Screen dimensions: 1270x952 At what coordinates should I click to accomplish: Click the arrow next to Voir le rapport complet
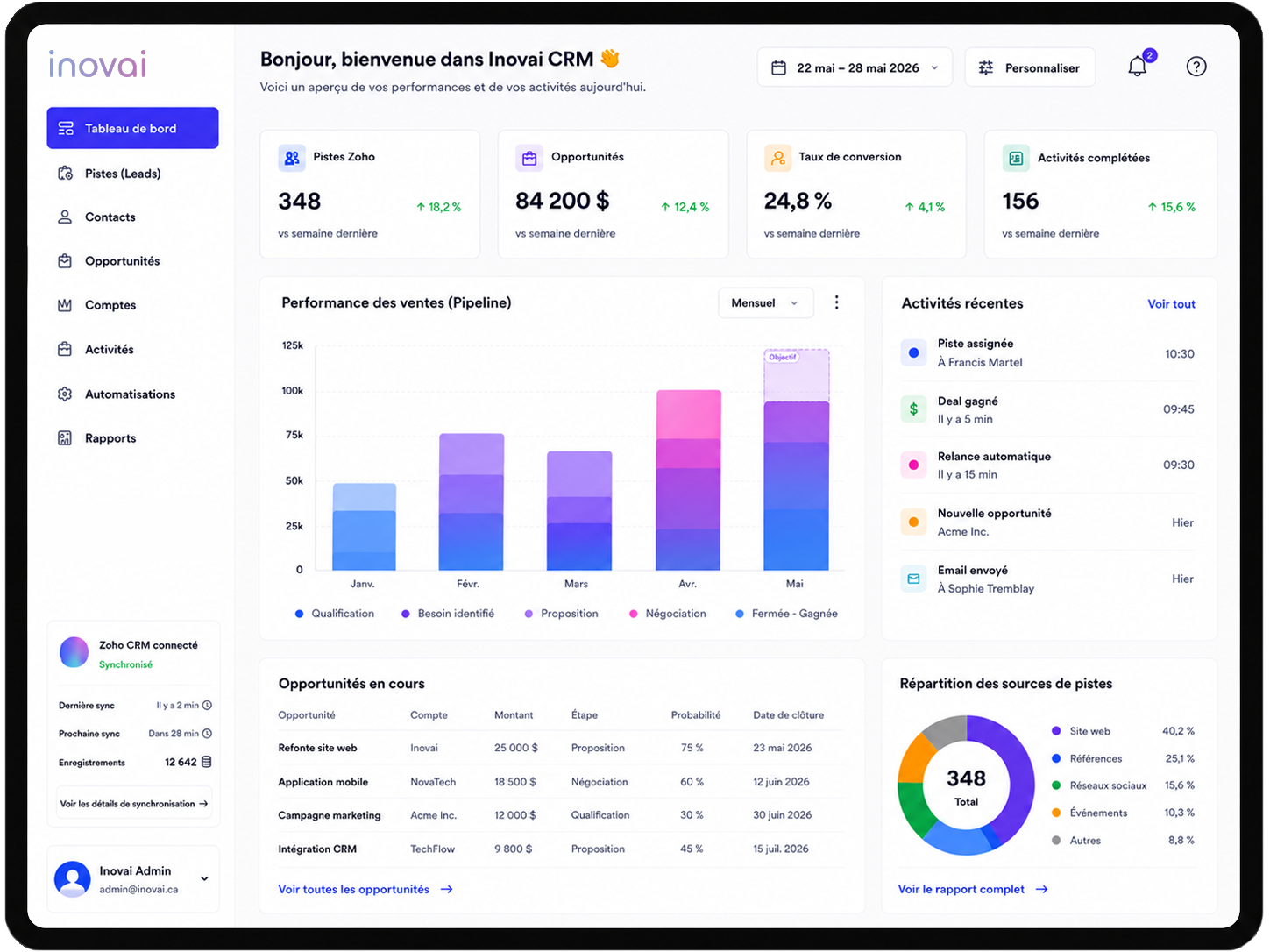point(1041,889)
